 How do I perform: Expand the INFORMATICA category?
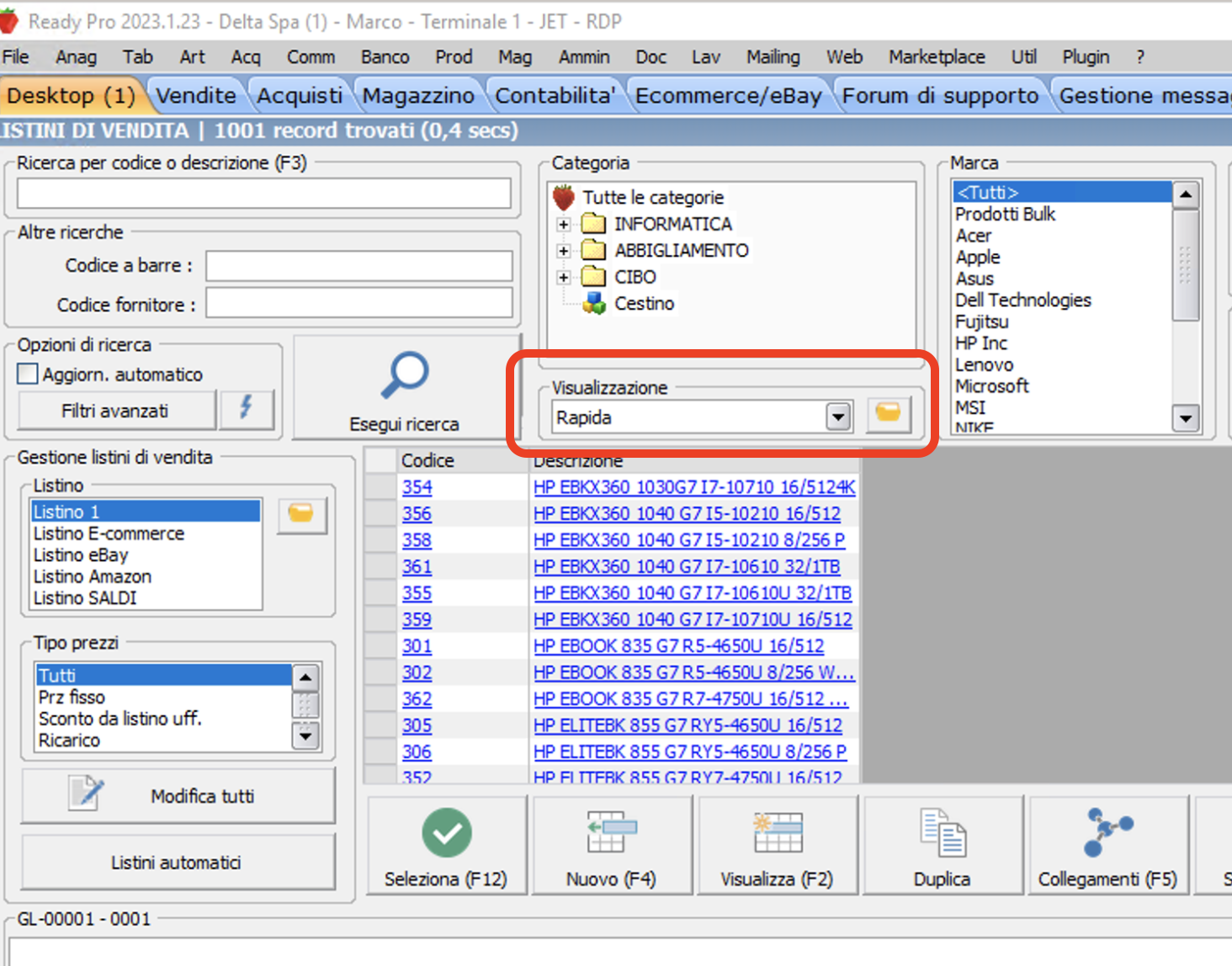click(564, 225)
